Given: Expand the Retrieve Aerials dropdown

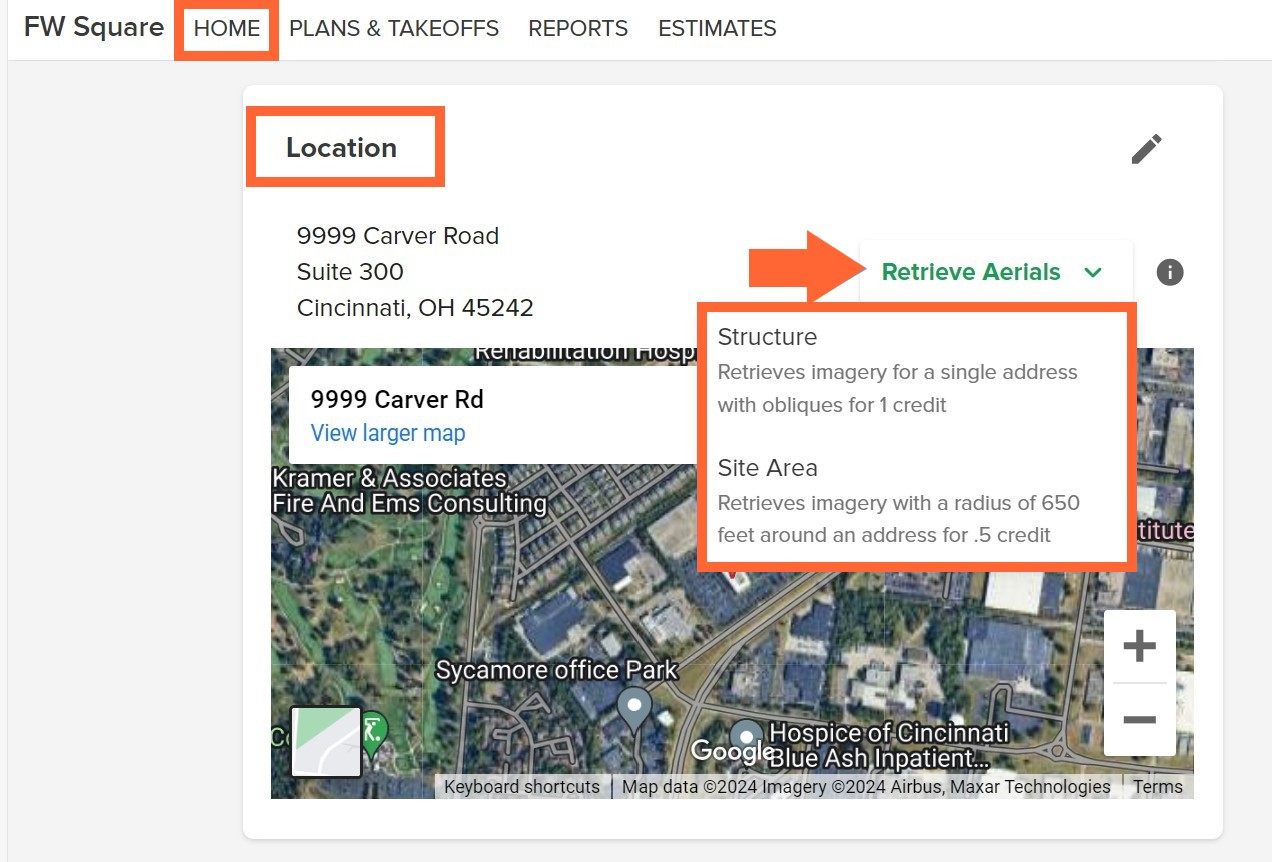Looking at the screenshot, I should click(x=996, y=272).
